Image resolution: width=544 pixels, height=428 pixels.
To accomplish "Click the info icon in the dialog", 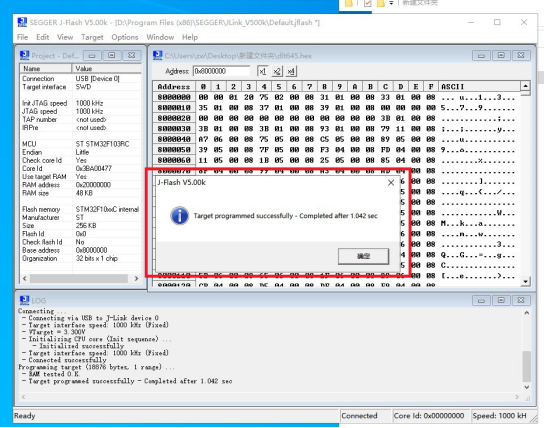I will (x=179, y=216).
